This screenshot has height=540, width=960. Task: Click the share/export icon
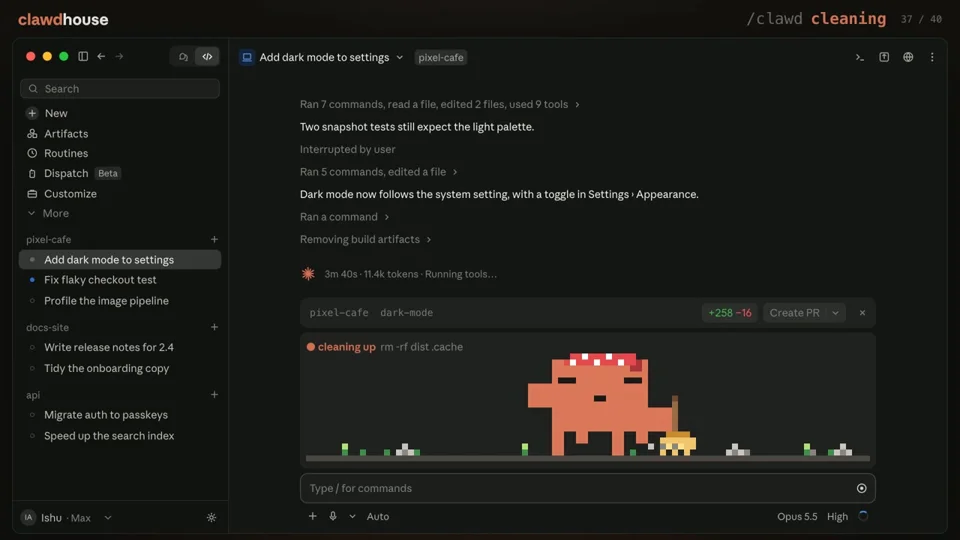point(884,57)
